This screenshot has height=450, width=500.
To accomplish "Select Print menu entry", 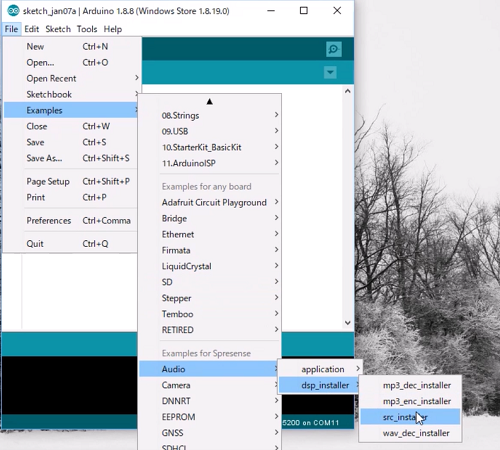I will [x=71, y=197].
